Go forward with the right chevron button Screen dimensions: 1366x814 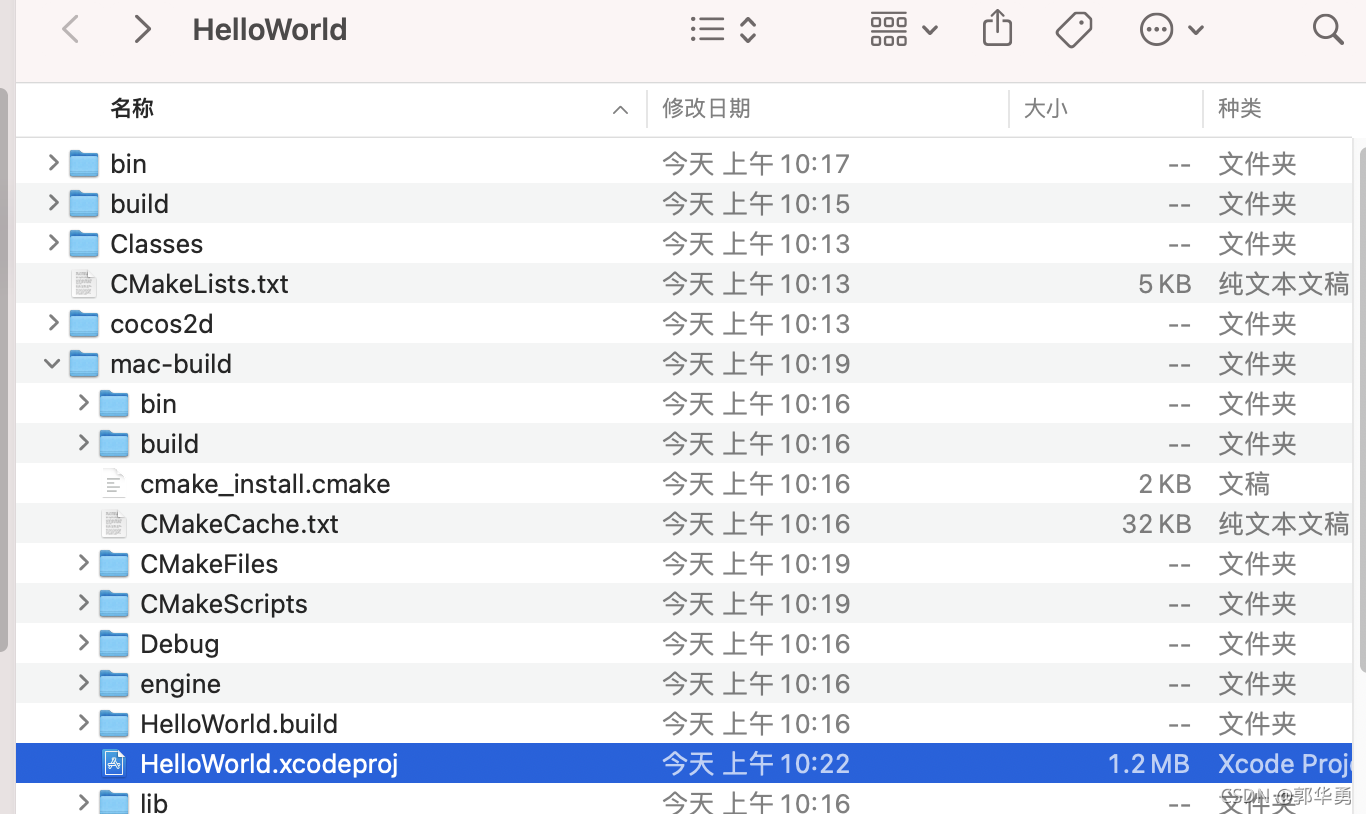coord(143,30)
